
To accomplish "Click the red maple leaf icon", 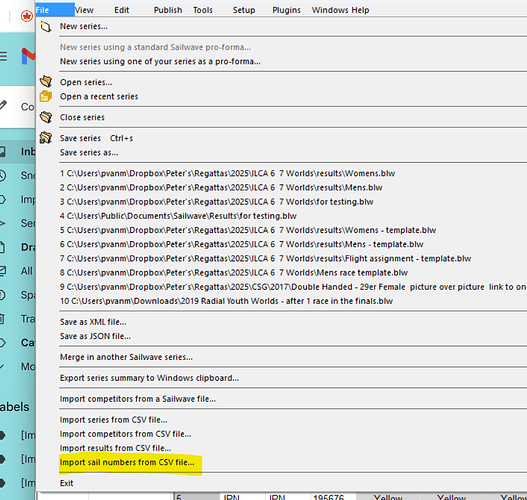I will point(27,16).
